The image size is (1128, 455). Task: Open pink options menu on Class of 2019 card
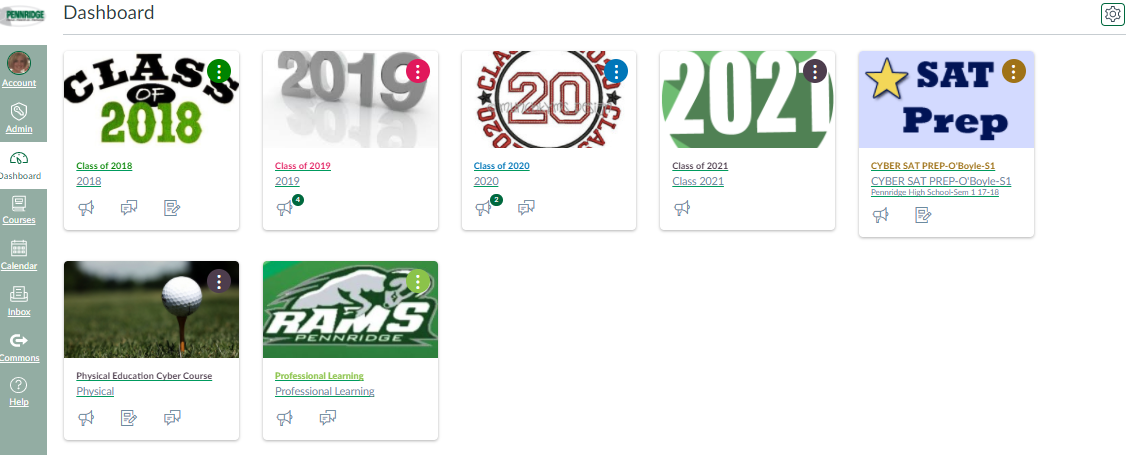pos(418,71)
